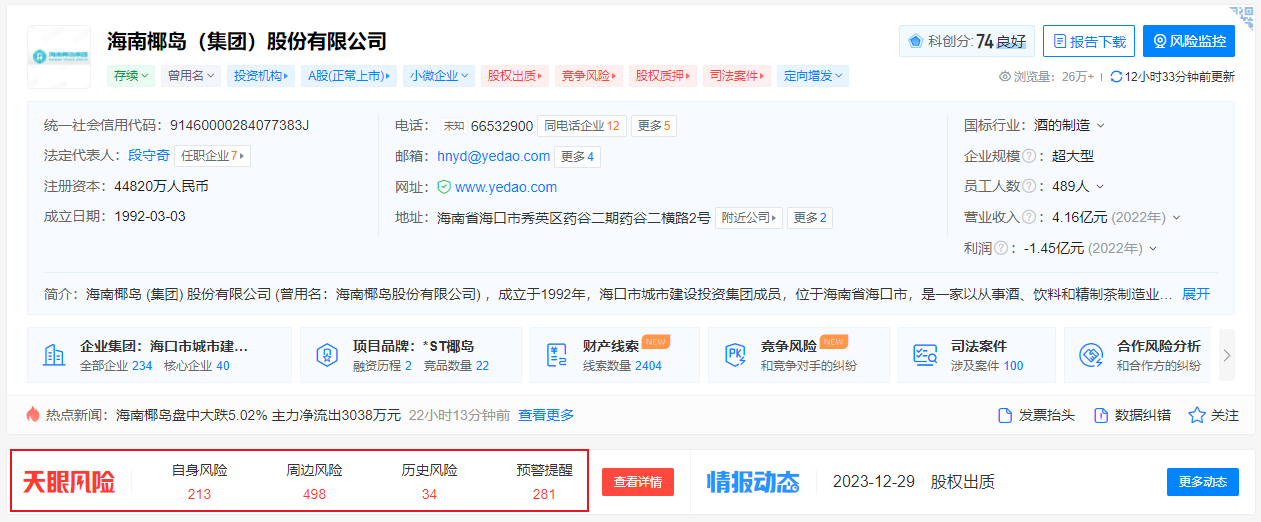Click the 风险监控 button

(1189, 41)
